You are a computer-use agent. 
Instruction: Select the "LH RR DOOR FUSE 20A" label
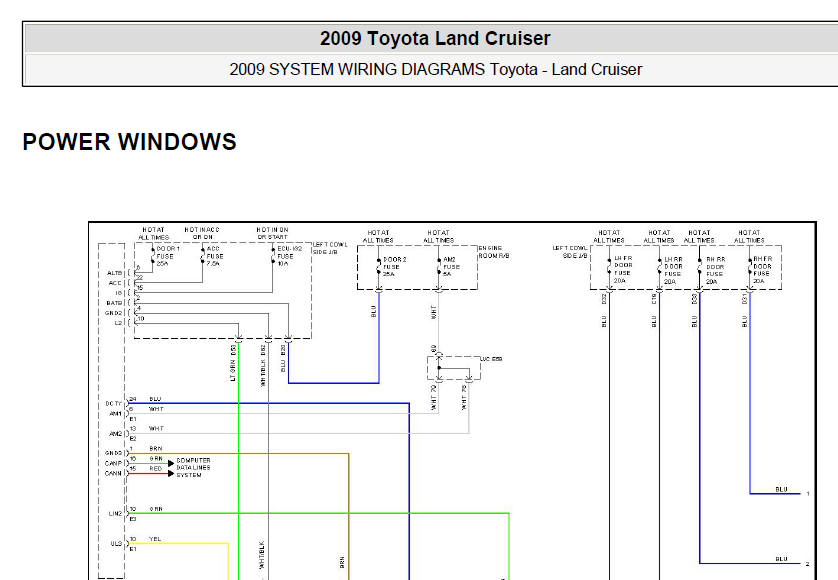coord(673,270)
